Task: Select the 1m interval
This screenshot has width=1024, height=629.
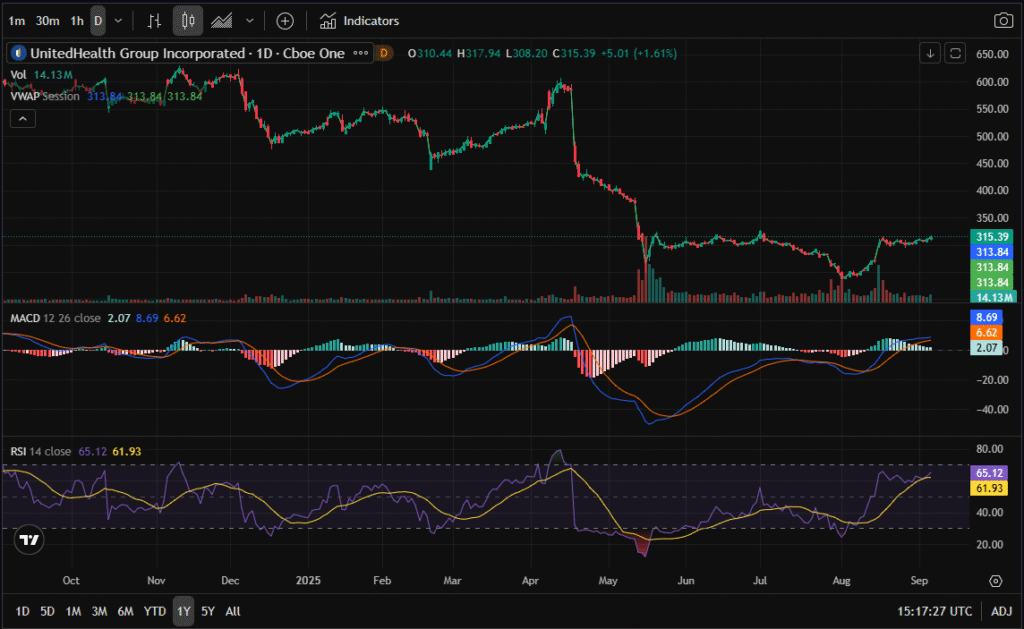Action: point(15,20)
